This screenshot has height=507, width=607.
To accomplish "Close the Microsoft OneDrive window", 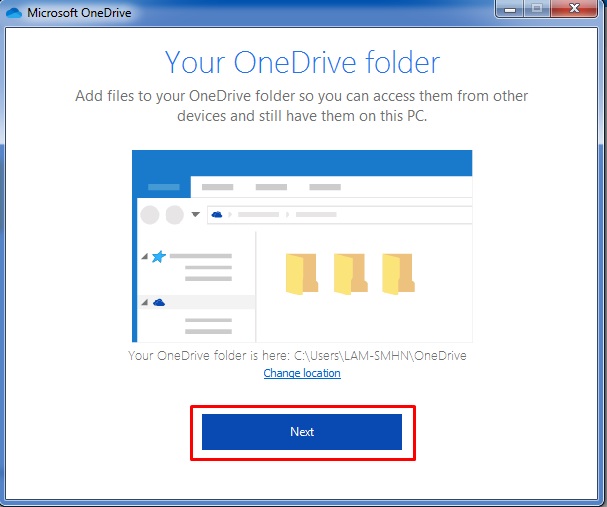I will click(x=574, y=9).
